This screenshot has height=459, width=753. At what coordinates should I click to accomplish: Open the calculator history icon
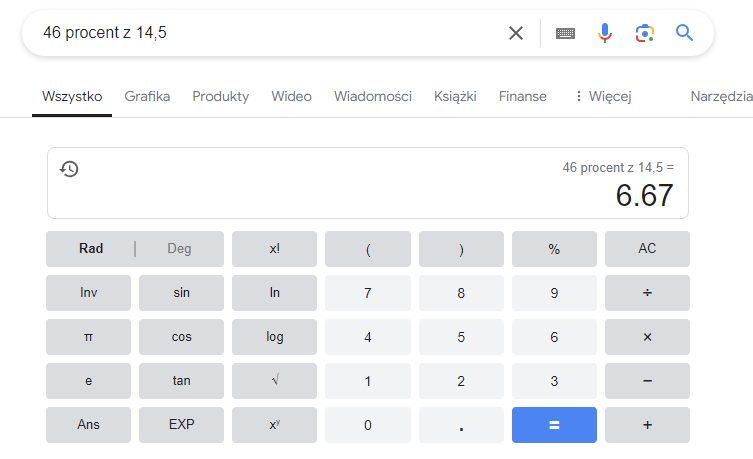pos(69,169)
